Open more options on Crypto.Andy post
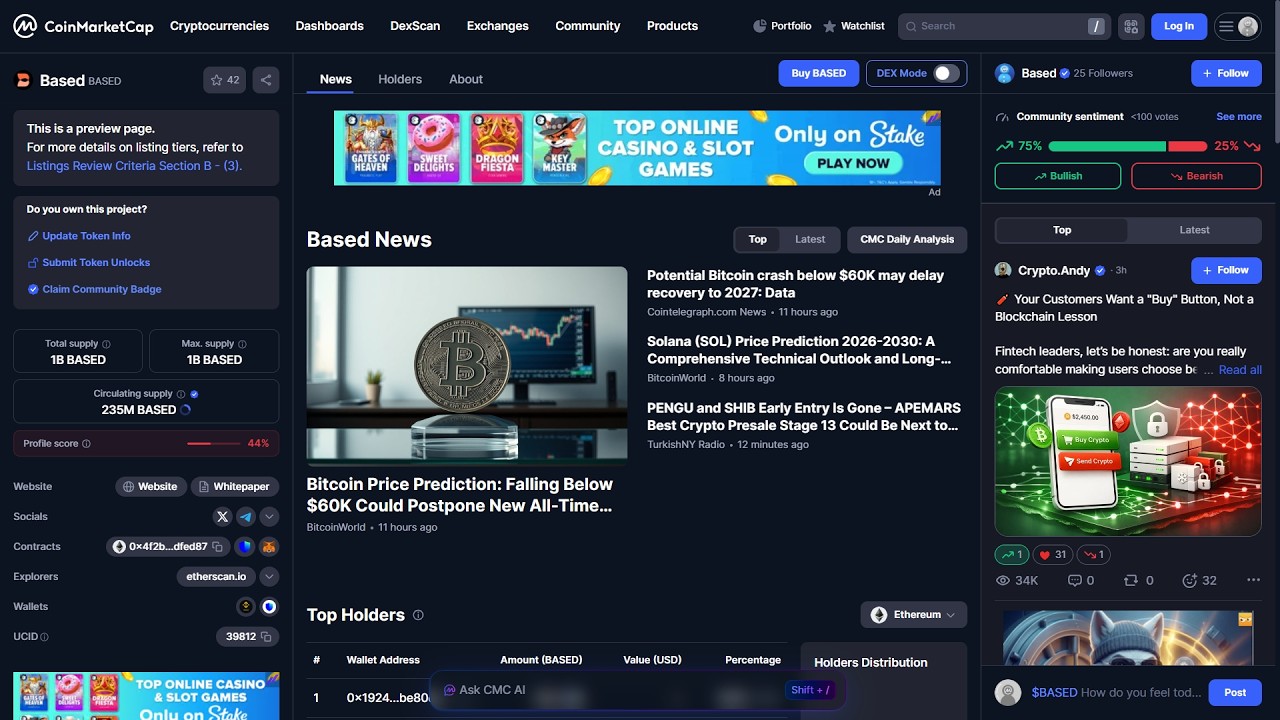Screen dimensions: 1280x720 click(x=1253, y=580)
